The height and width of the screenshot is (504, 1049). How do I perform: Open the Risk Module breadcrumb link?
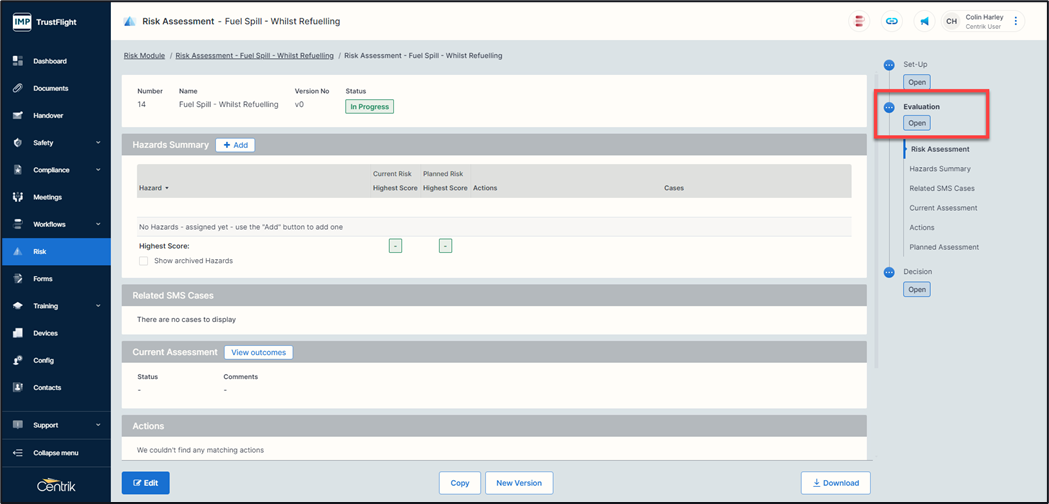(x=144, y=56)
